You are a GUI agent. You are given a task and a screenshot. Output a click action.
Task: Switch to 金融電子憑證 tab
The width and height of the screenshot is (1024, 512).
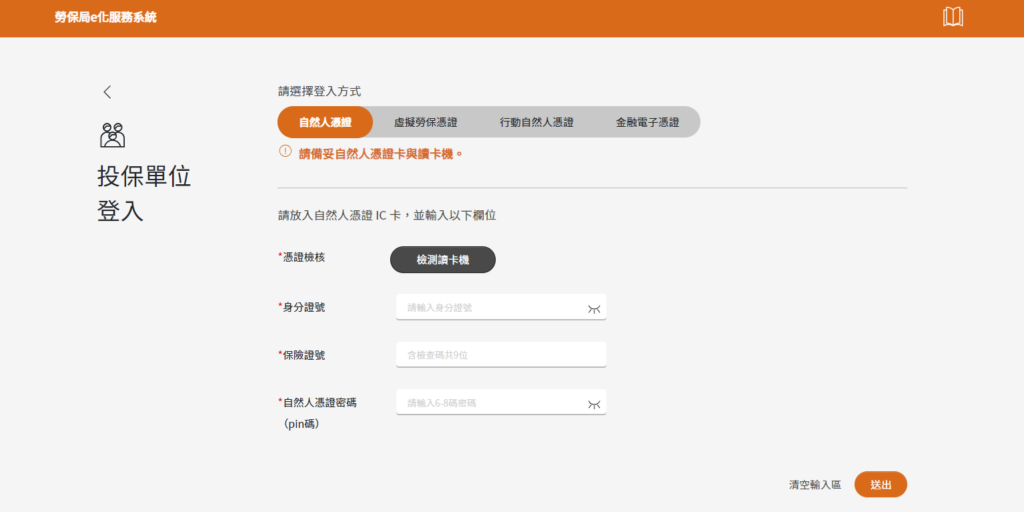click(x=647, y=122)
